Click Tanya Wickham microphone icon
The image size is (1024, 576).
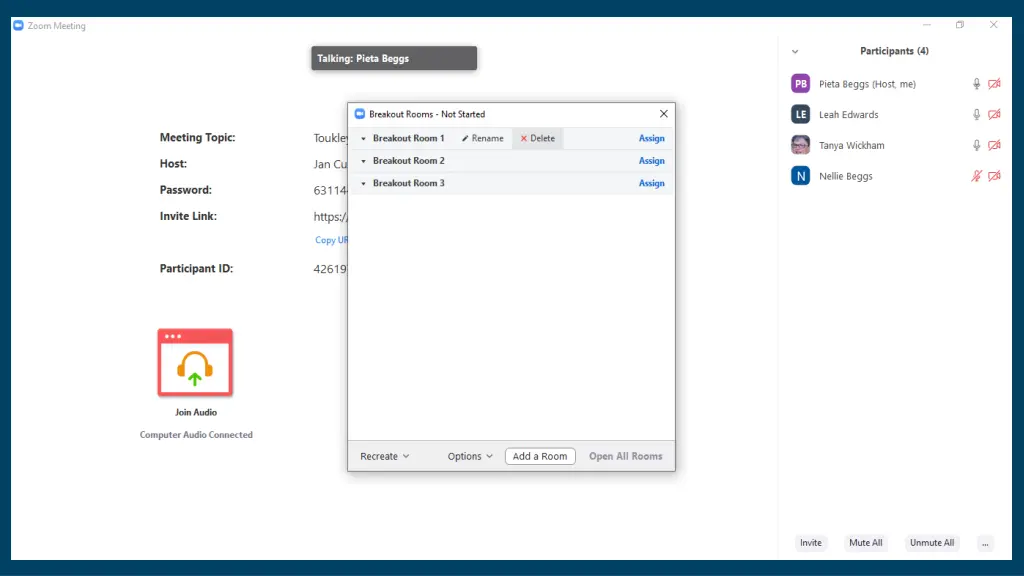pos(976,145)
